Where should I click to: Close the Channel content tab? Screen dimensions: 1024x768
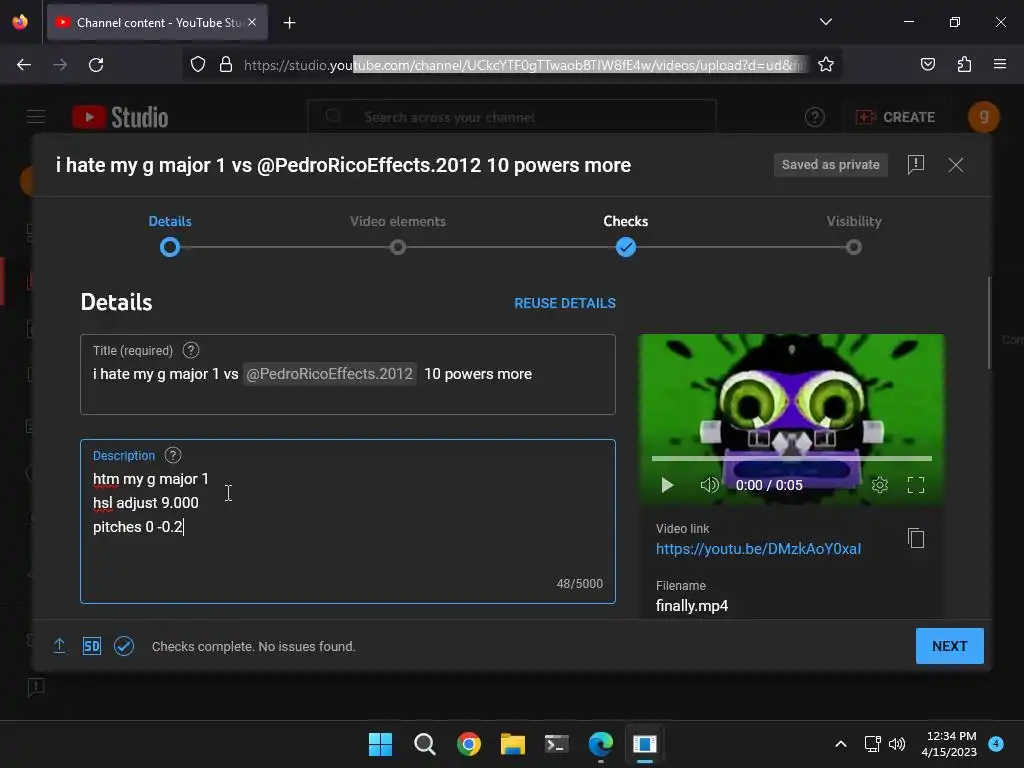252,22
